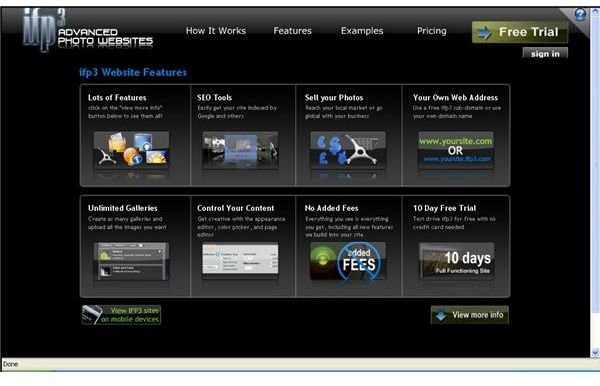Select the Control Your Content editor image

click(240, 259)
